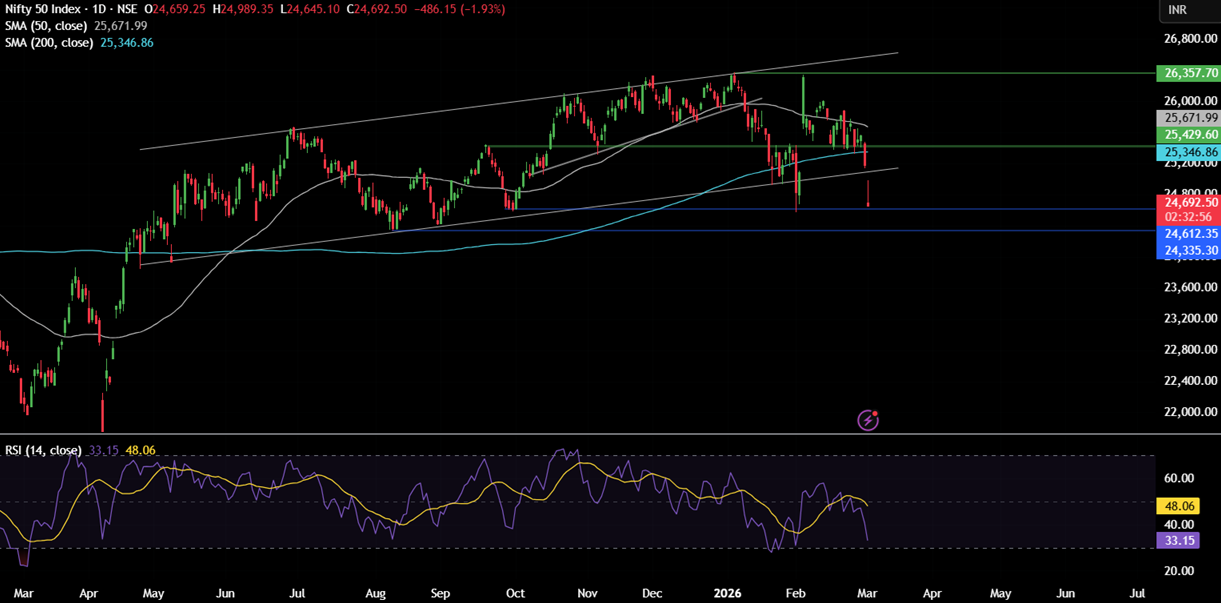
Task: Click the purple 33.15 RSI axis label
Action: tap(1176, 541)
